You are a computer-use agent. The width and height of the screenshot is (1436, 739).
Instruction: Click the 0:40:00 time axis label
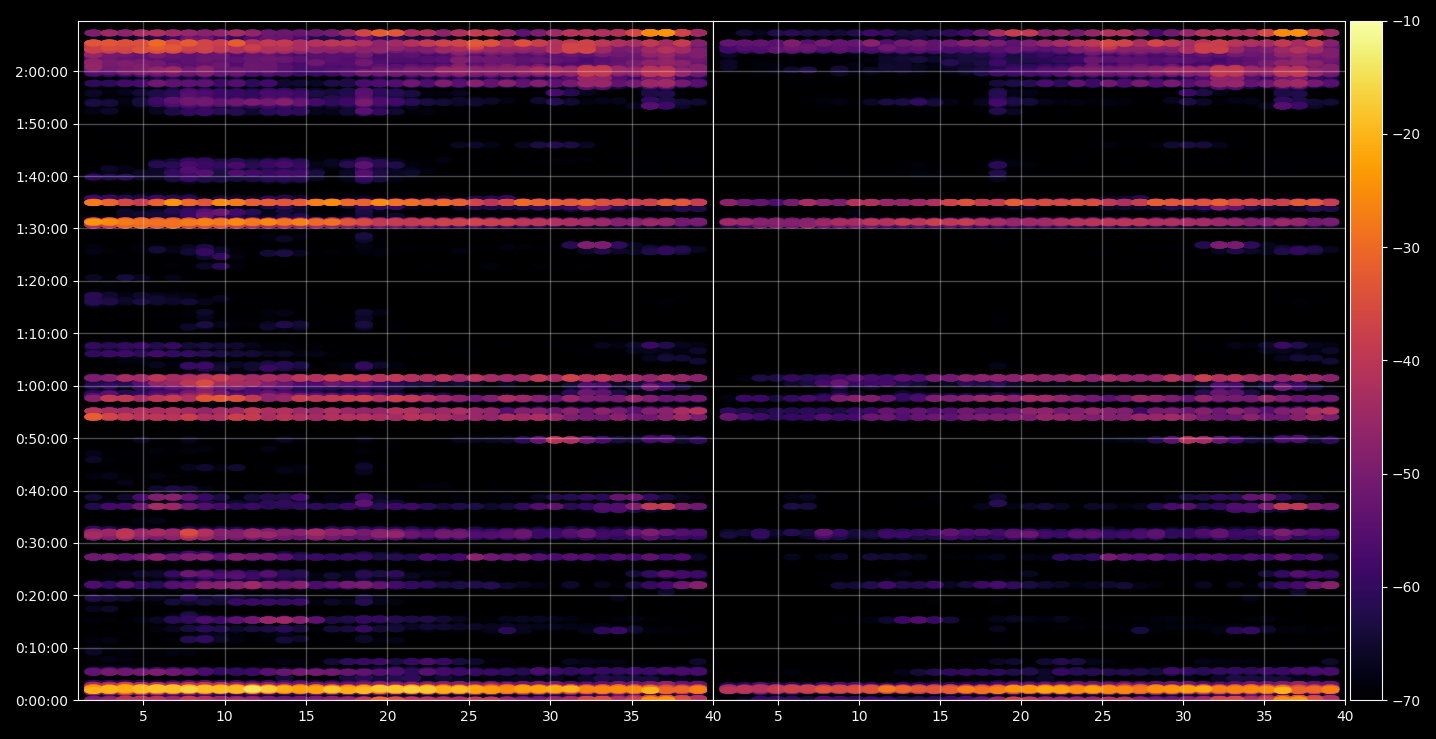click(x=42, y=491)
